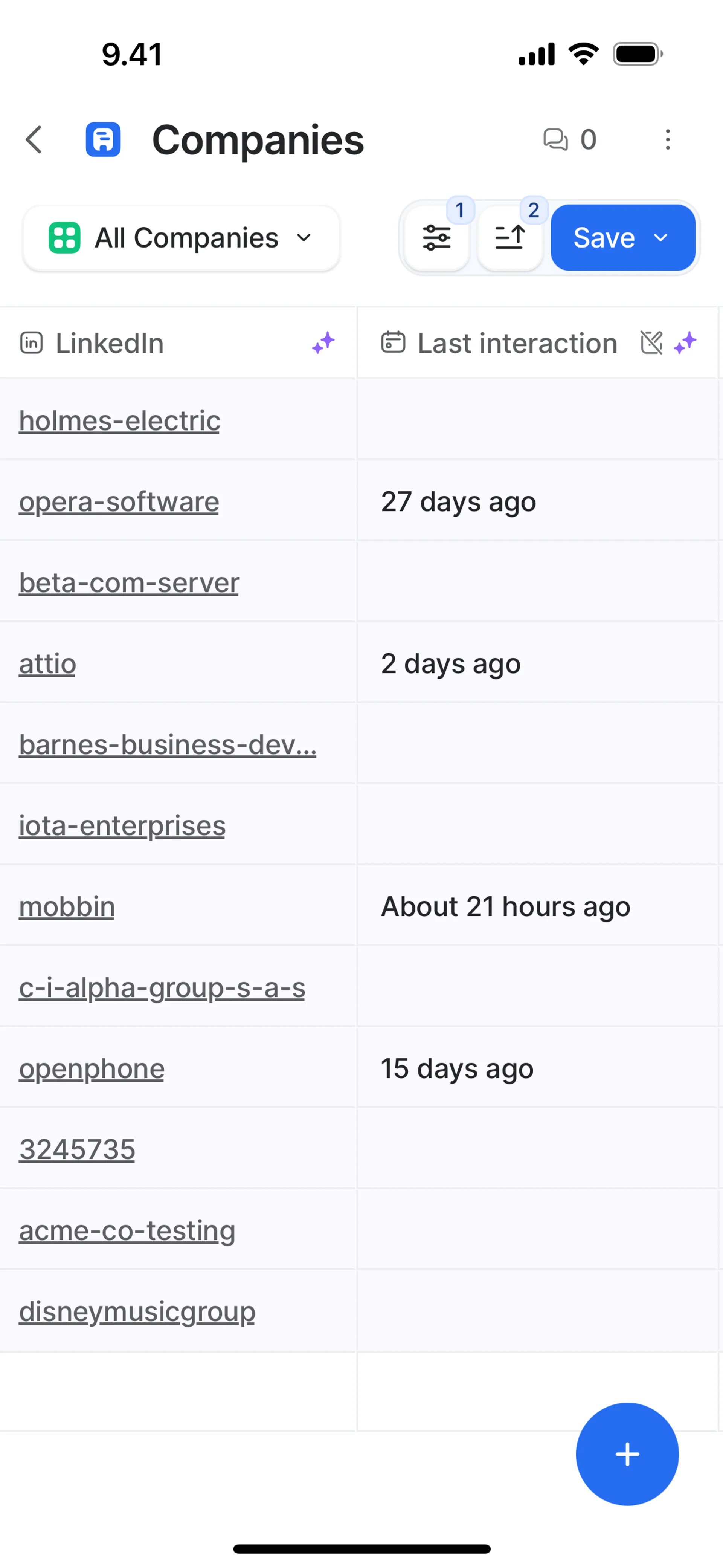Open the filter settings icon
Viewport: 723px width, 1568px height.
pyautogui.click(x=436, y=238)
